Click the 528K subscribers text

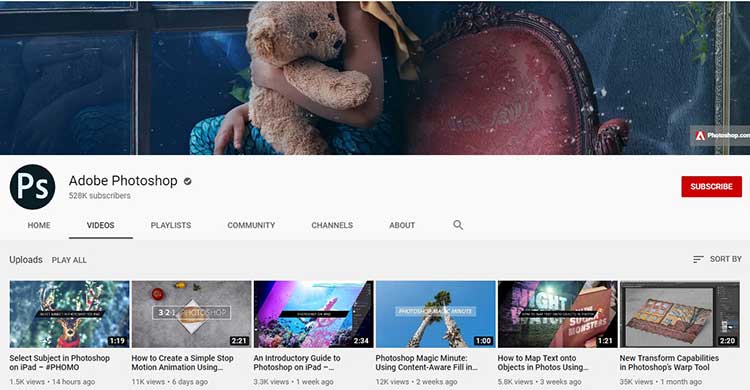(99, 196)
